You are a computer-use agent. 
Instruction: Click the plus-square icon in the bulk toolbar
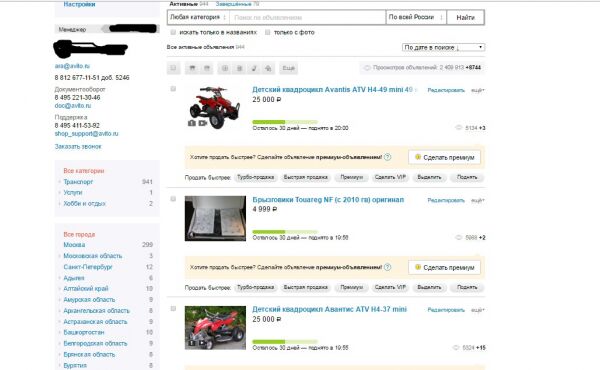pyautogui.click(x=225, y=68)
